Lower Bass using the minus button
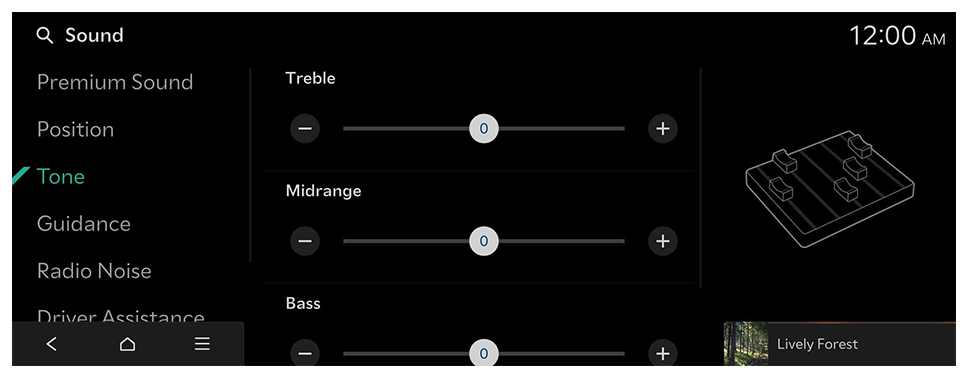Image resolution: width=968 pixels, height=378 pixels. coord(305,353)
